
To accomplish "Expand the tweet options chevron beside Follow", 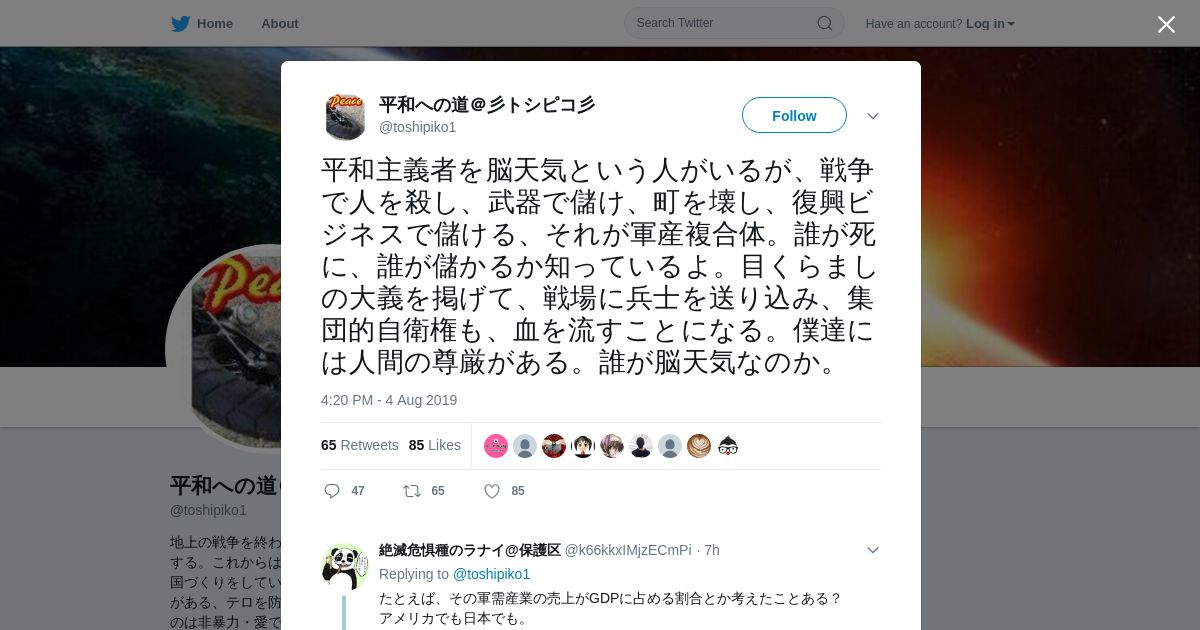I will click(x=873, y=116).
